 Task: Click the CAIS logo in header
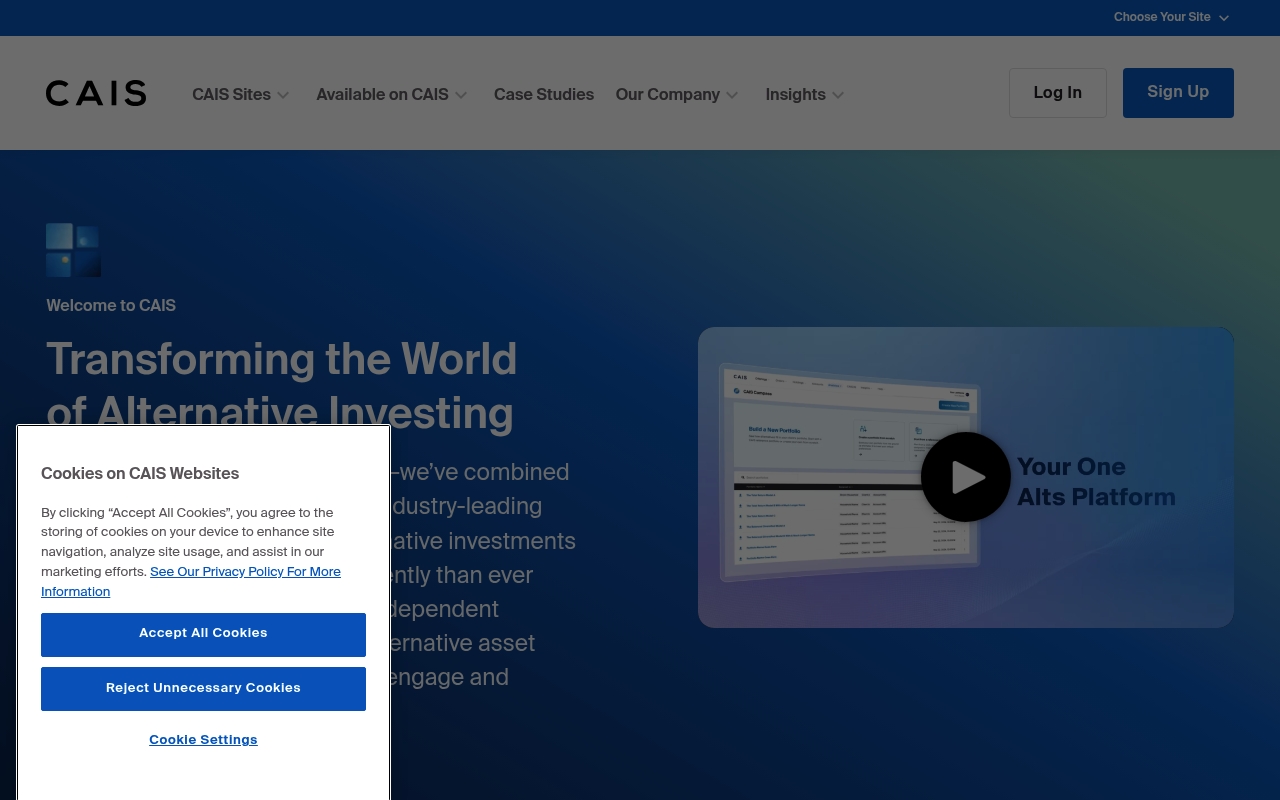96,93
